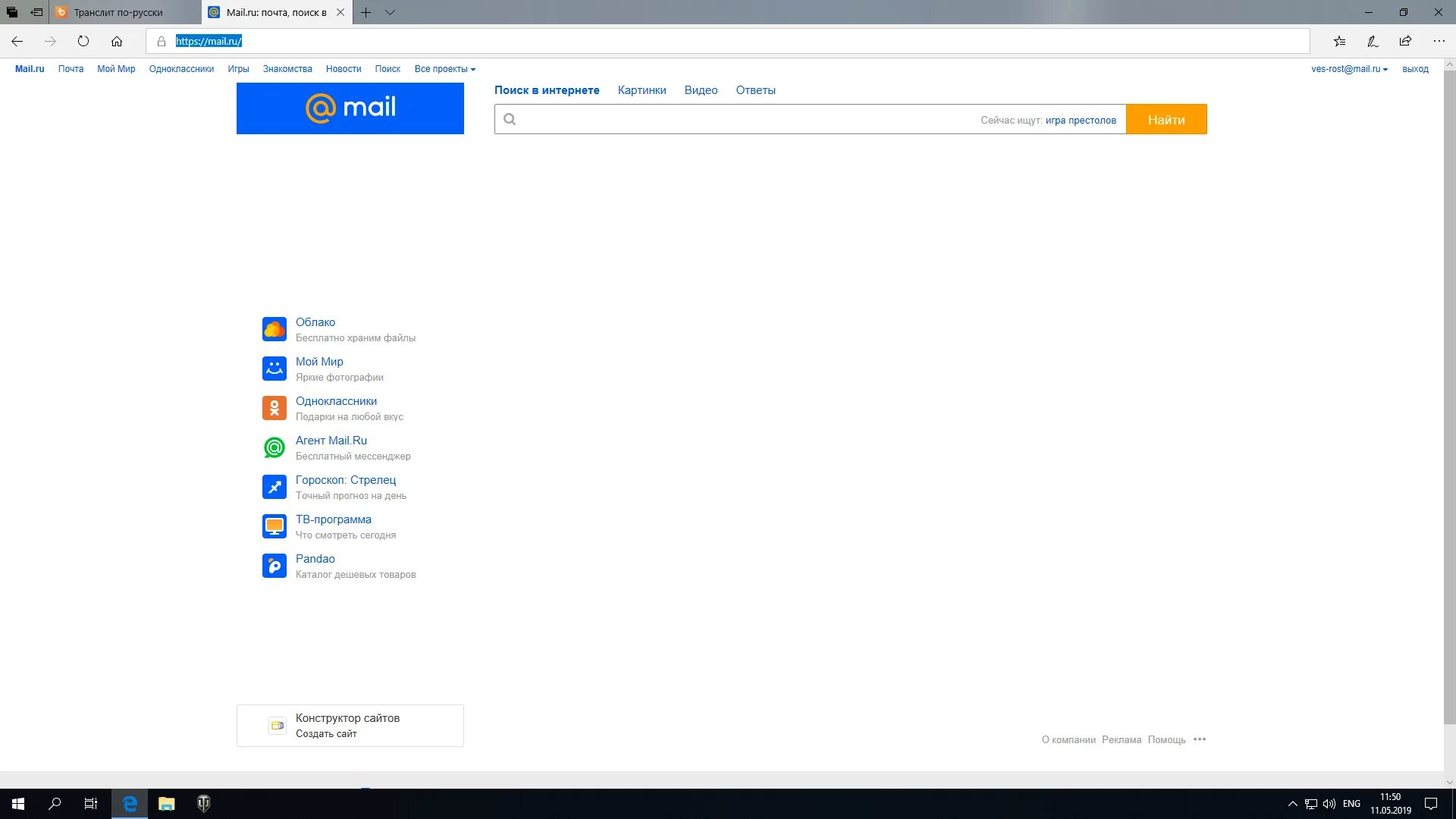Open the Одноклассники orange icon
Screen dimensions: 1456x819
(x=275, y=408)
